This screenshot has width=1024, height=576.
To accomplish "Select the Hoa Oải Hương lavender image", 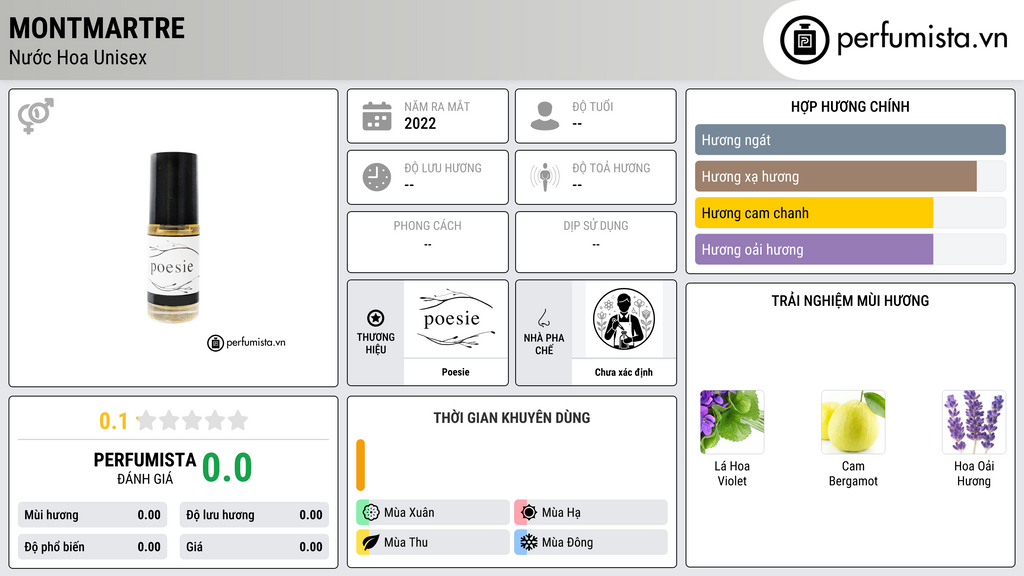I will click(974, 422).
